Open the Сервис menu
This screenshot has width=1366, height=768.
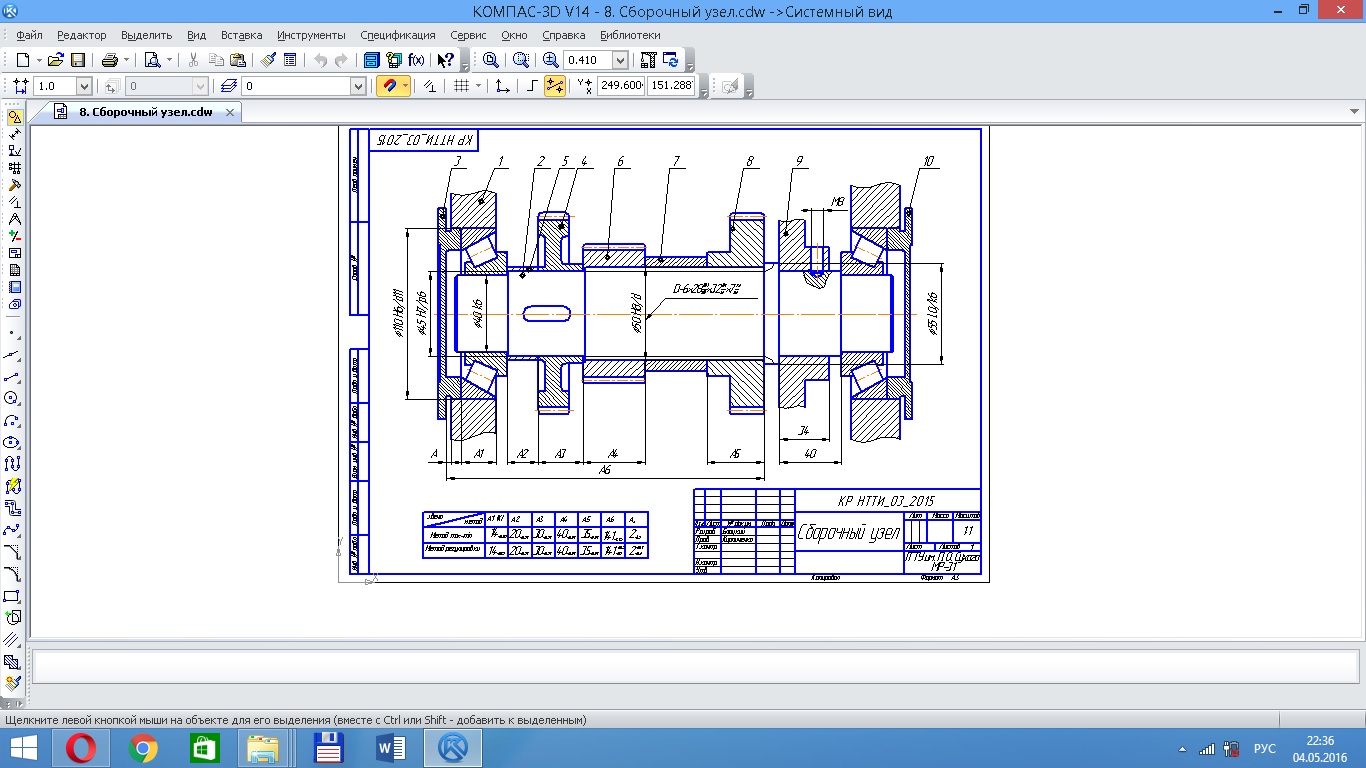[468, 35]
